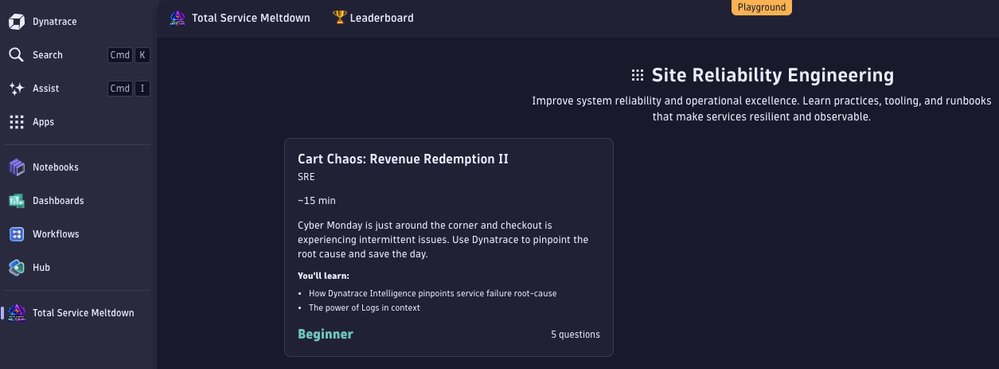Open Search in the sidebar
The height and width of the screenshot is (369, 999).
pos(48,55)
